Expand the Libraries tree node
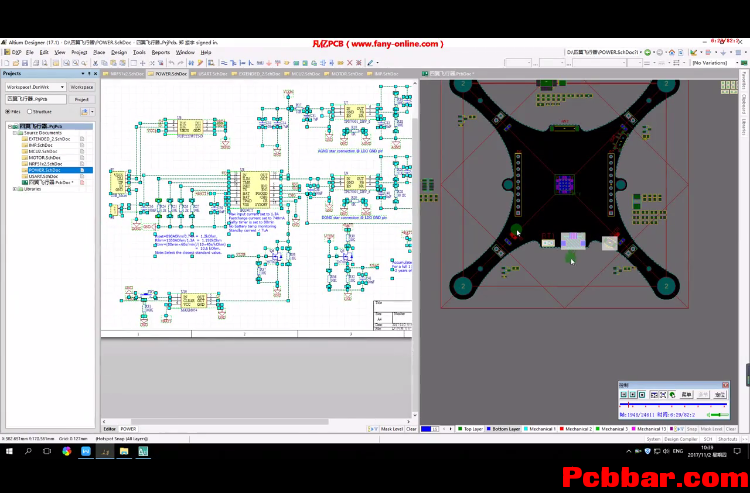Screen dimensions: 751x493 point(15,189)
